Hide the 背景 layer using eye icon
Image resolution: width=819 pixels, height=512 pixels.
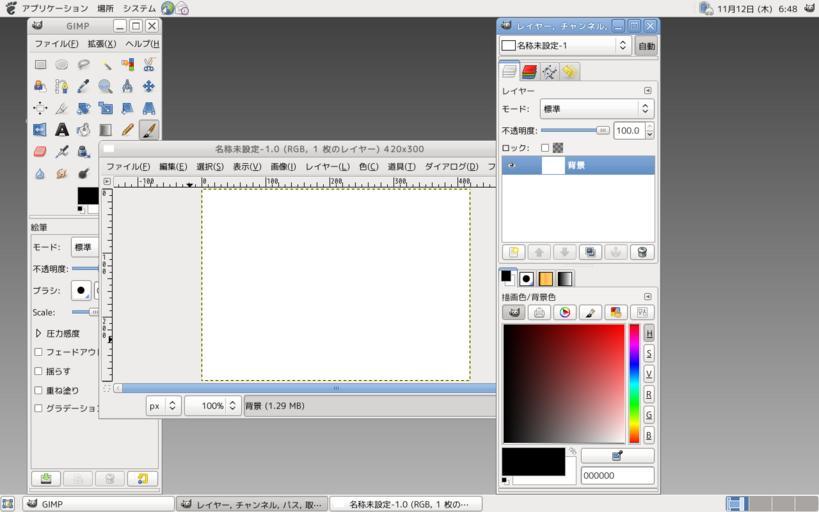pyautogui.click(x=512, y=166)
